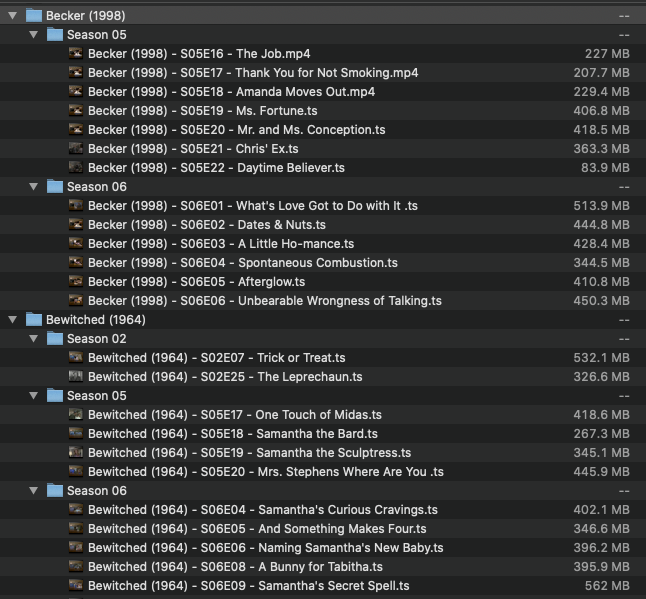The height and width of the screenshot is (599, 646).
Task: Click the size value '402.1 MB'
Action: click(602, 510)
